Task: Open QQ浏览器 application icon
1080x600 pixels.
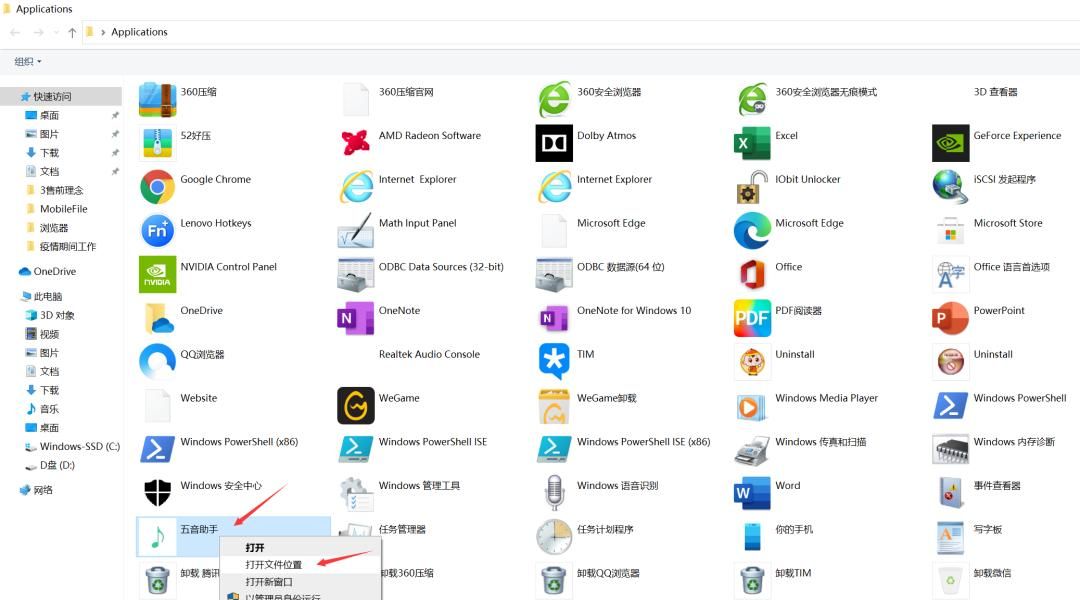Action: [x=157, y=362]
